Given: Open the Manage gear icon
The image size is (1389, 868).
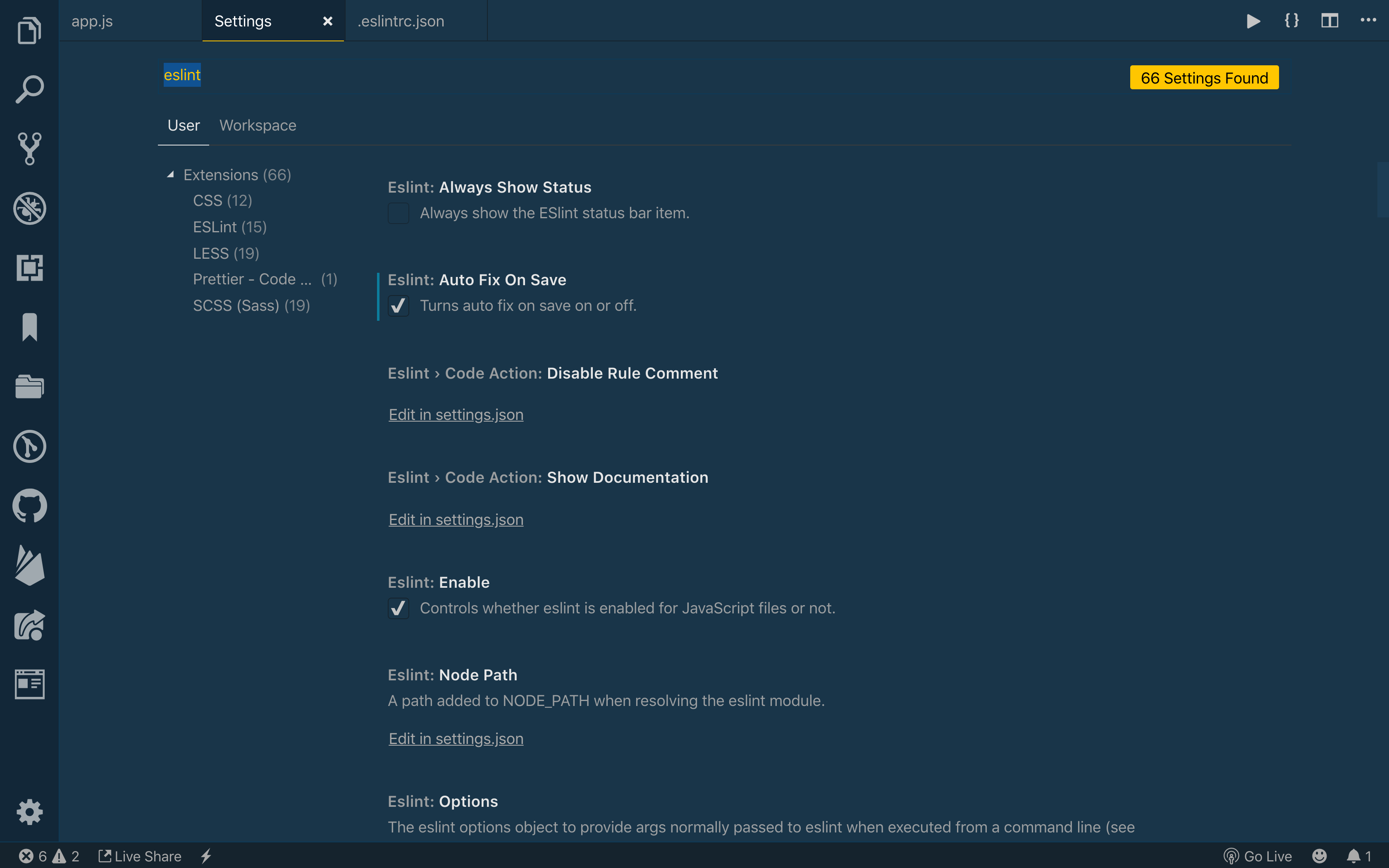Looking at the screenshot, I should click(29, 812).
